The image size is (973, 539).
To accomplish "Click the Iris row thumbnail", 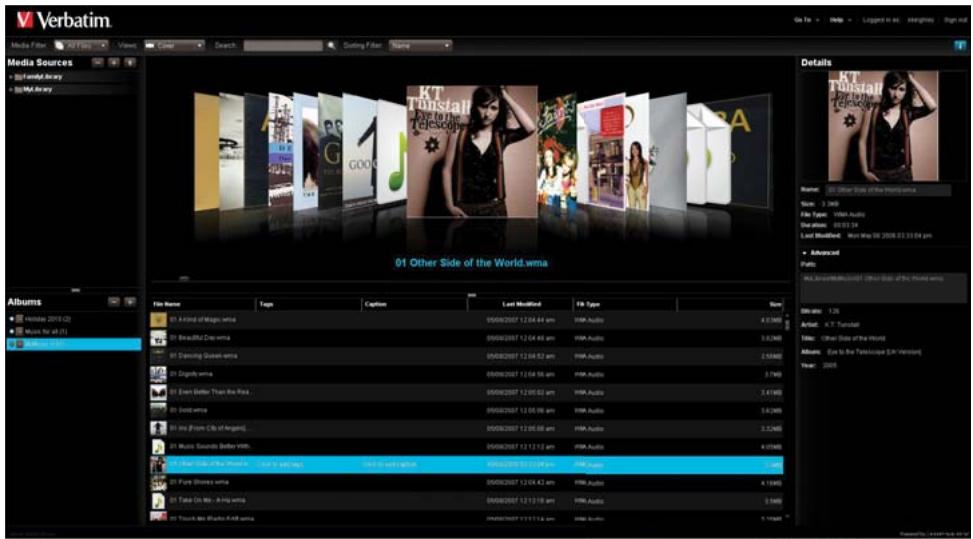I will coord(158,428).
